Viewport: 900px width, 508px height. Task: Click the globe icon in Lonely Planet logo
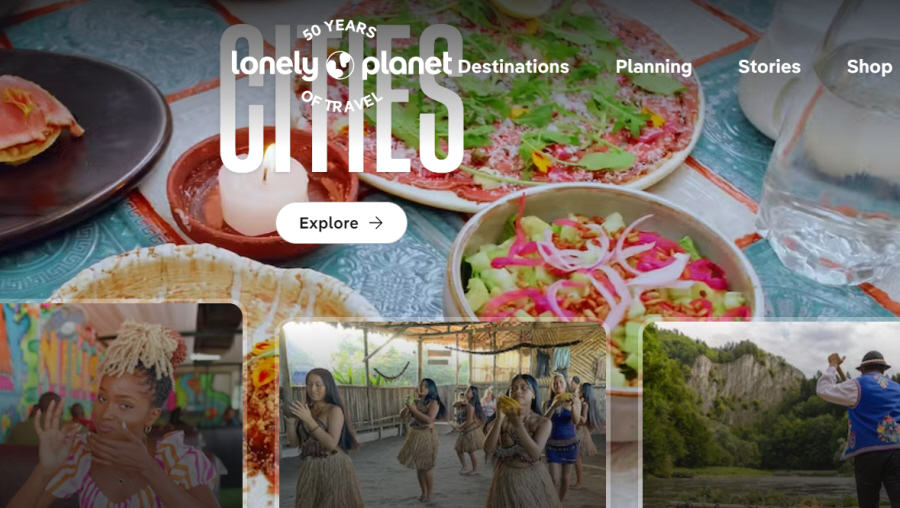coord(340,65)
